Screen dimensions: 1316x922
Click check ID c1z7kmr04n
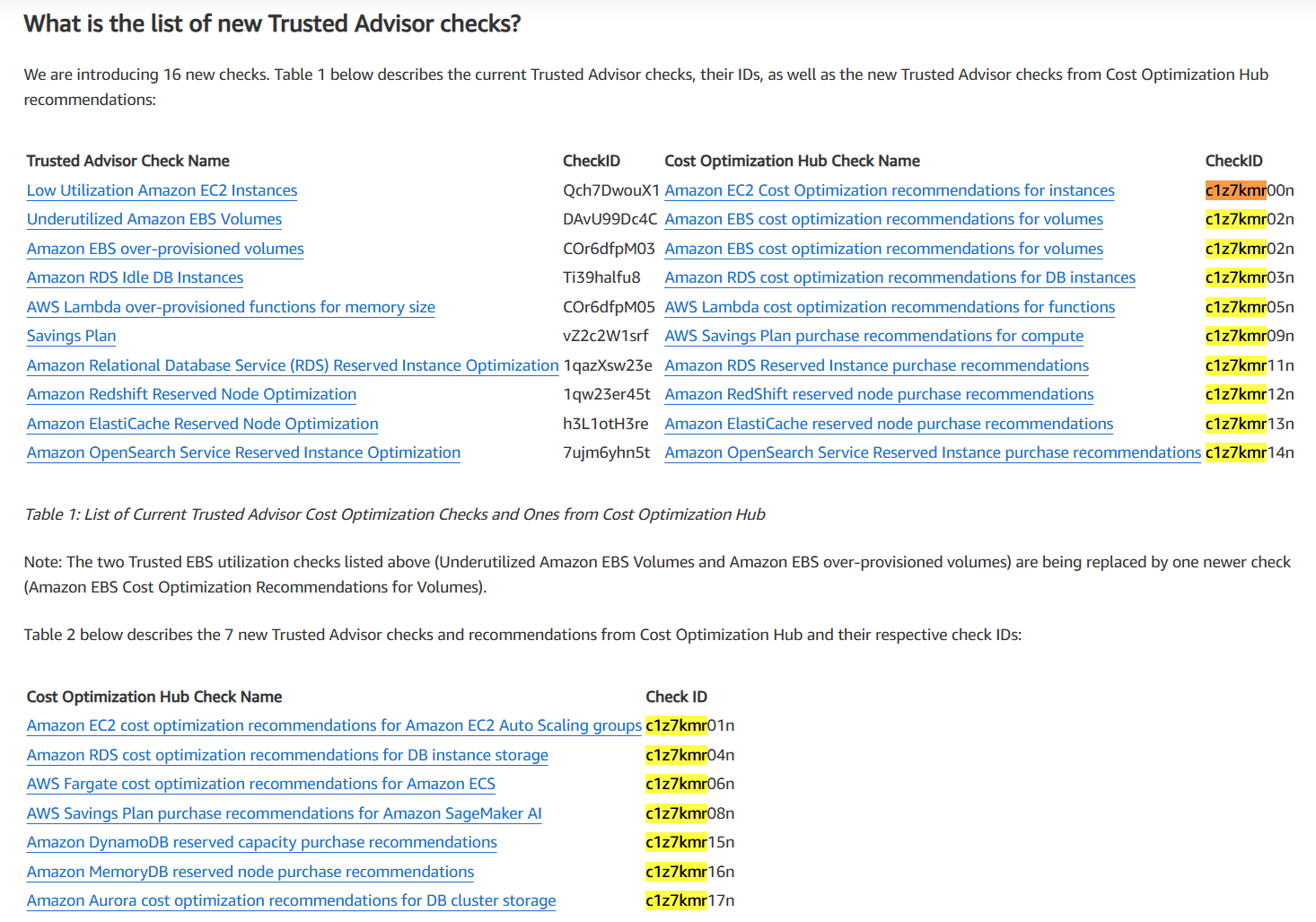click(x=690, y=755)
